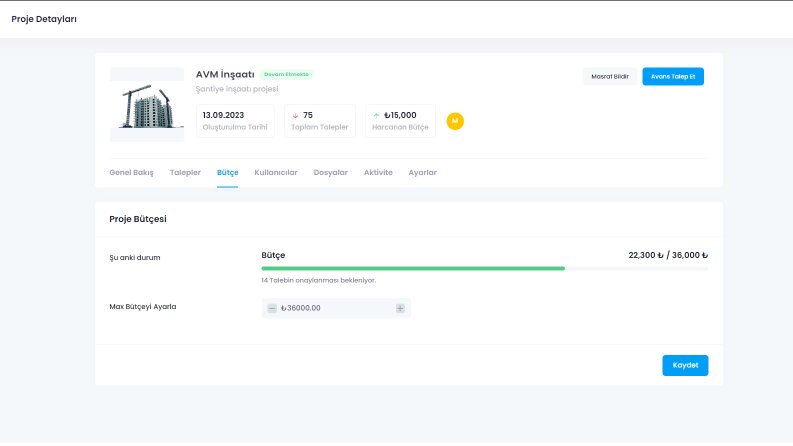The image size is (793, 446).
Task: Open the Ayarlar tab
Action: coord(422,172)
